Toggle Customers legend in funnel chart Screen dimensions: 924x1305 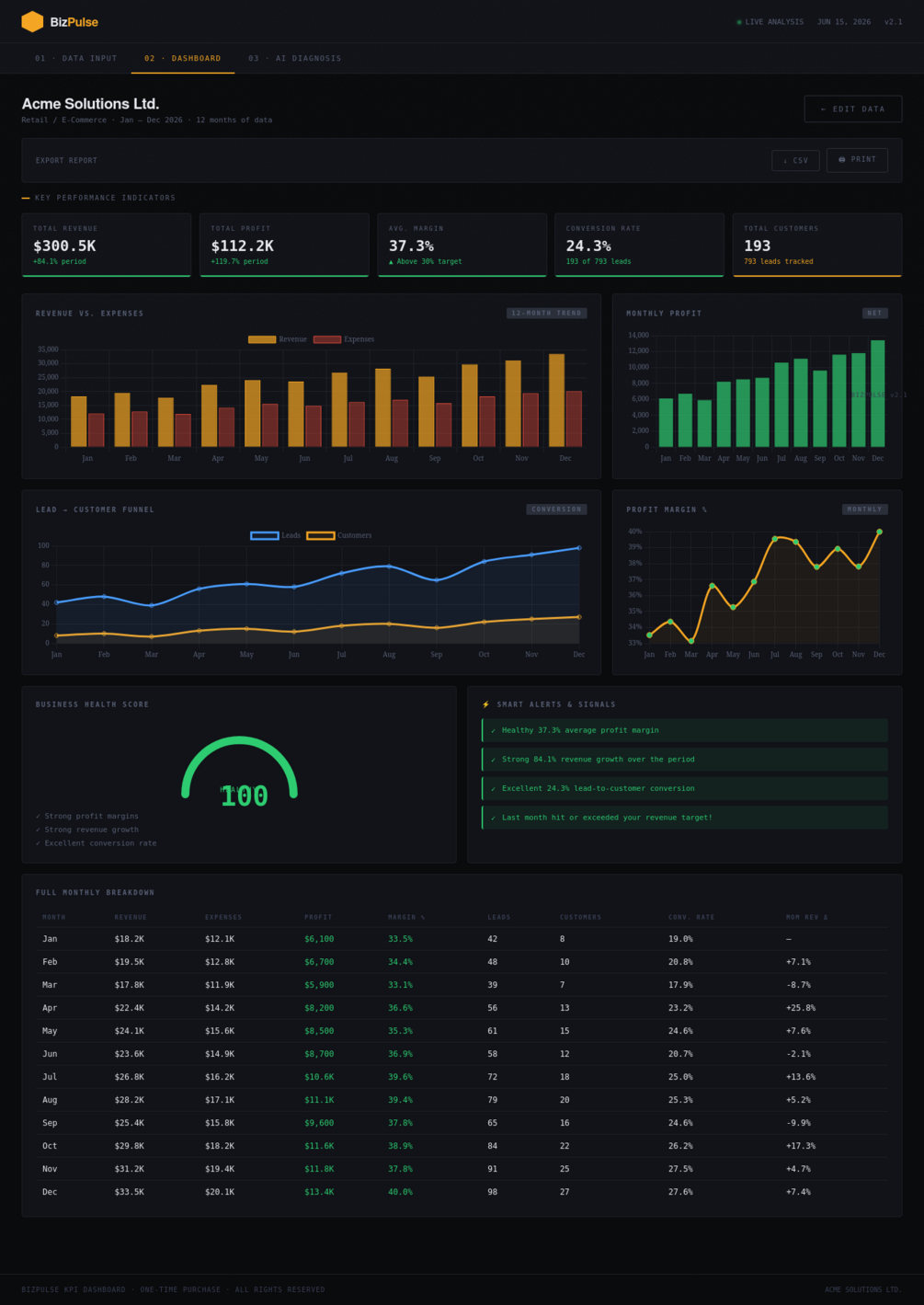click(339, 535)
